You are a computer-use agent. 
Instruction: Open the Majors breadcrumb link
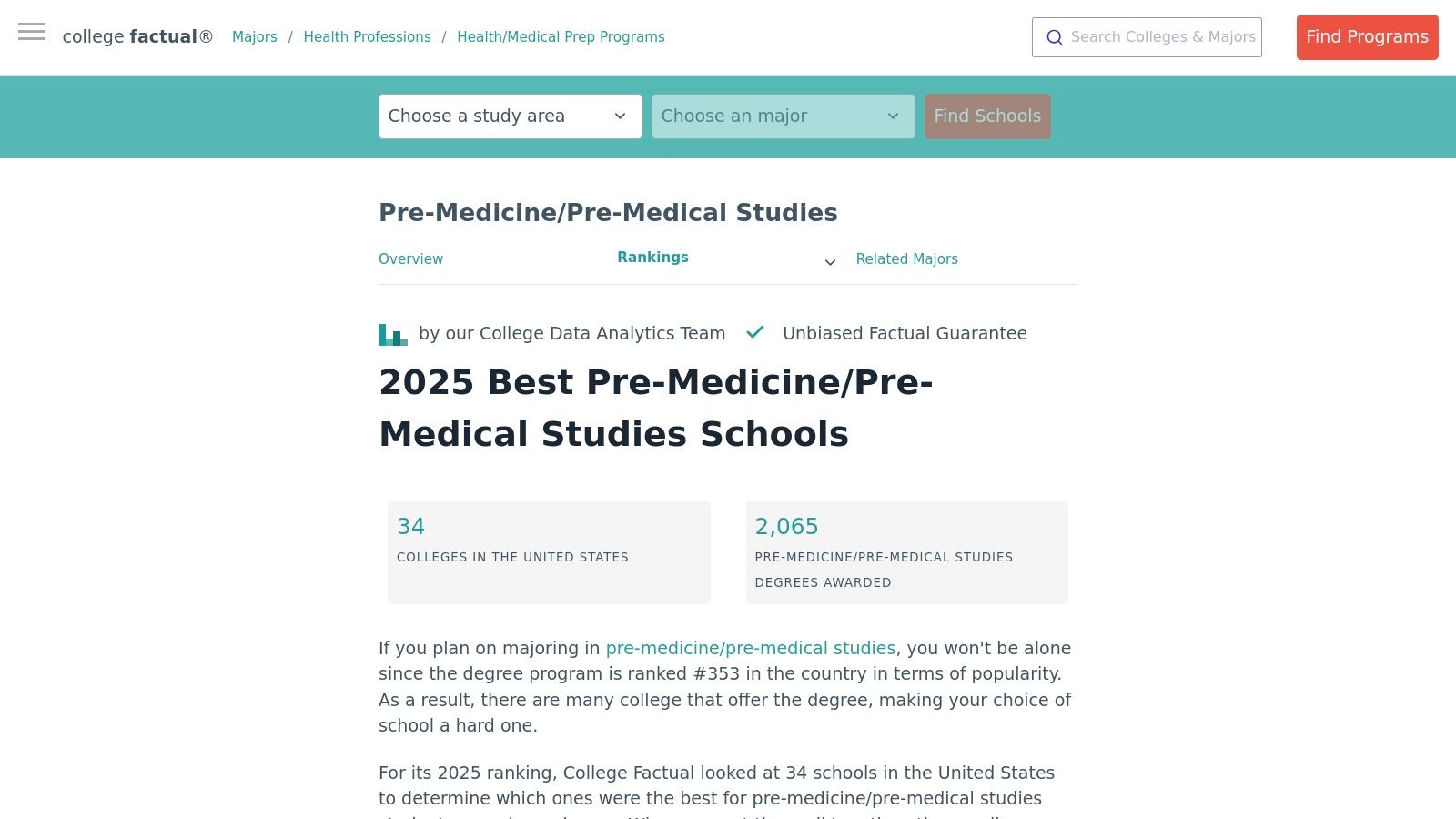pos(255,37)
